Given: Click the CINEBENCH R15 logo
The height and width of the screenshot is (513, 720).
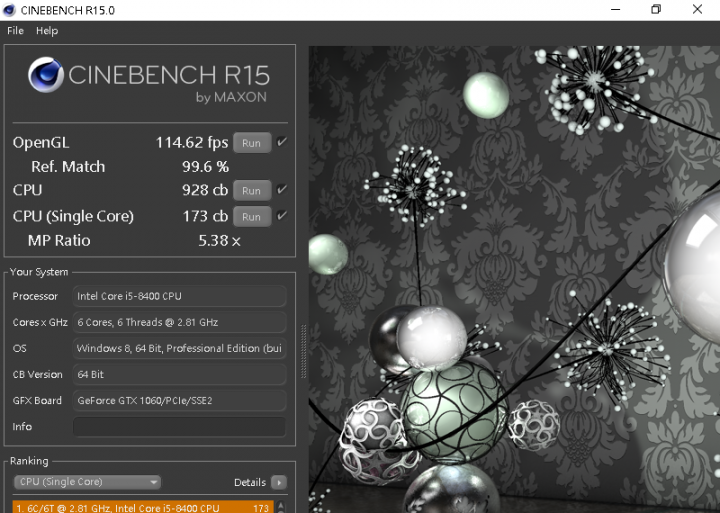Looking at the screenshot, I should pyautogui.click(x=148, y=80).
